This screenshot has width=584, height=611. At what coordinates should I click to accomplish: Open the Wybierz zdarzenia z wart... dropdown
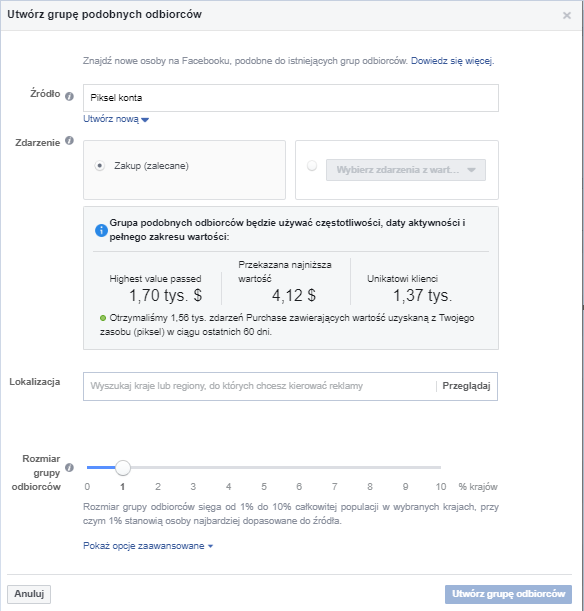pyautogui.click(x=406, y=170)
